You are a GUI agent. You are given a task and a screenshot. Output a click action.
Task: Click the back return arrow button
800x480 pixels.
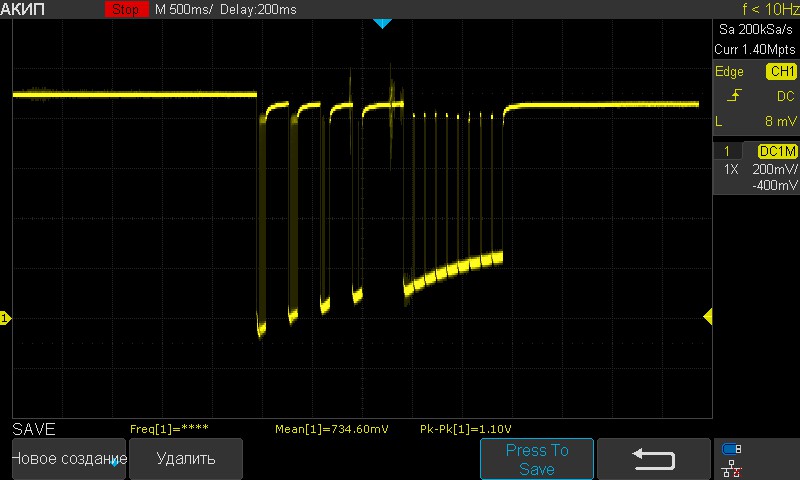pyautogui.click(x=654, y=459)
